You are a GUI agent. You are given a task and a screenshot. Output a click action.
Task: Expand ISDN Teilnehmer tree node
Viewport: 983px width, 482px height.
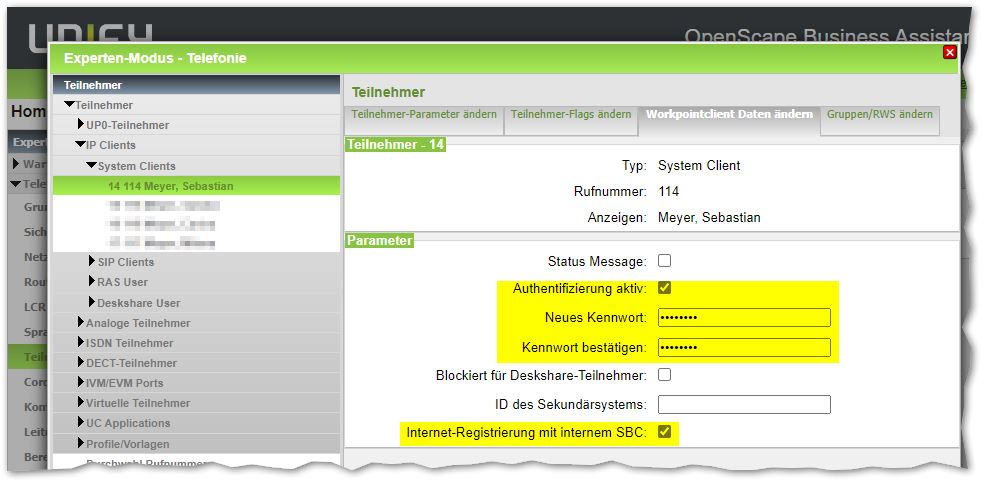(x=81, y=342)
